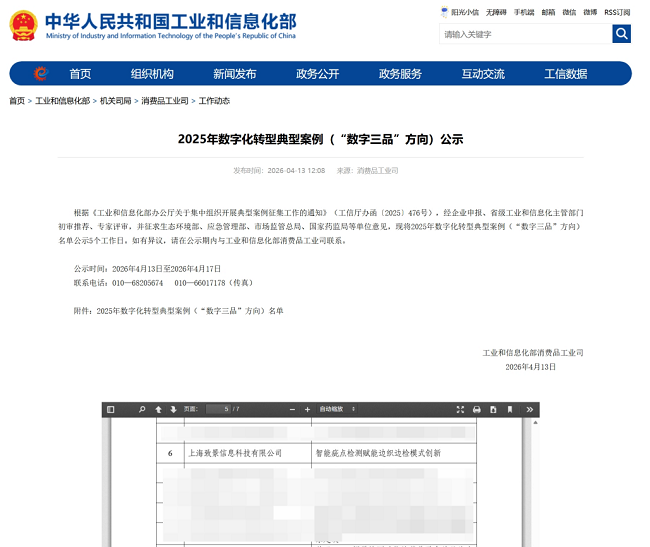
Task: Click 消费品工业司 in the breadcrumb
Action: (x=165, y=101)
